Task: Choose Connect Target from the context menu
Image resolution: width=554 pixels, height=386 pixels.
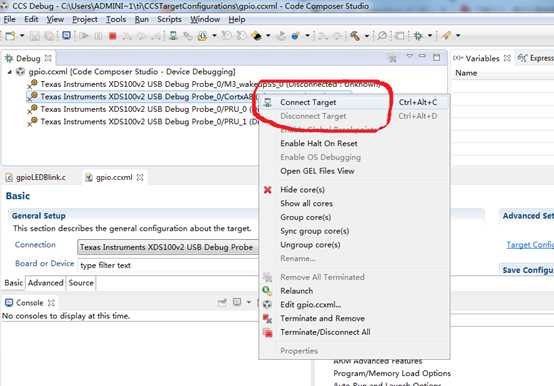Action: 354,102
